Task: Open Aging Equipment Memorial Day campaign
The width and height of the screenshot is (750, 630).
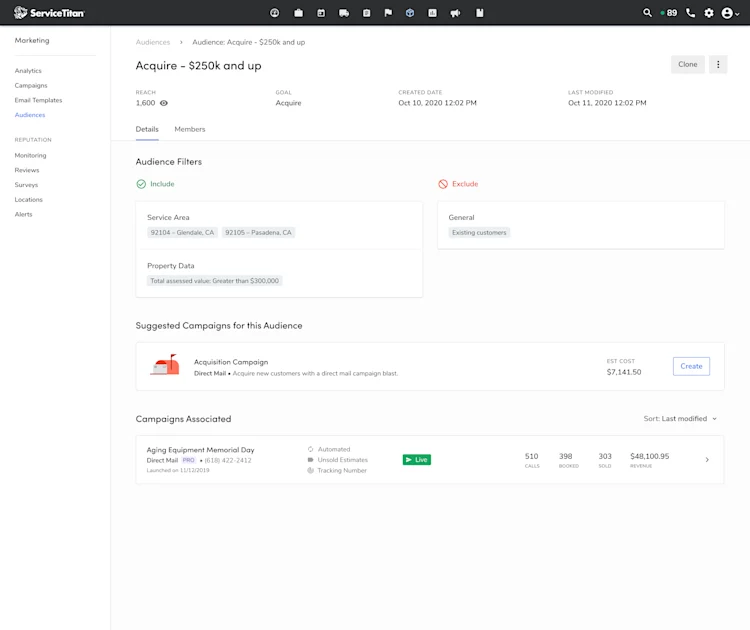Action: click(x=200, y=450)
